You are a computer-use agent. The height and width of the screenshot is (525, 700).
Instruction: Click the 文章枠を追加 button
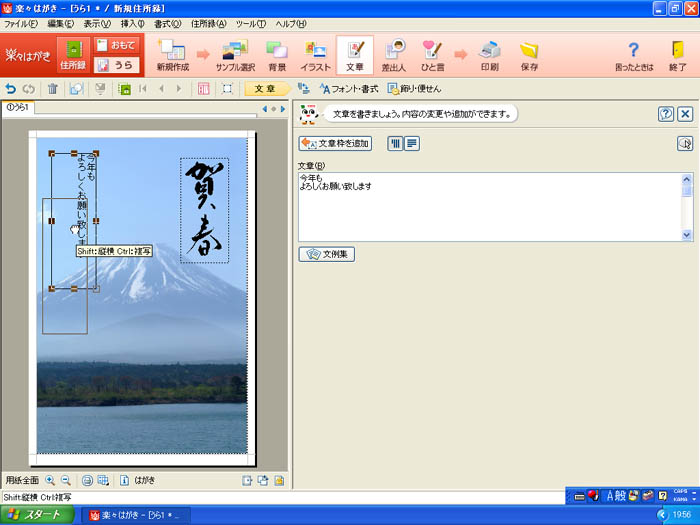tap(335, 144)
